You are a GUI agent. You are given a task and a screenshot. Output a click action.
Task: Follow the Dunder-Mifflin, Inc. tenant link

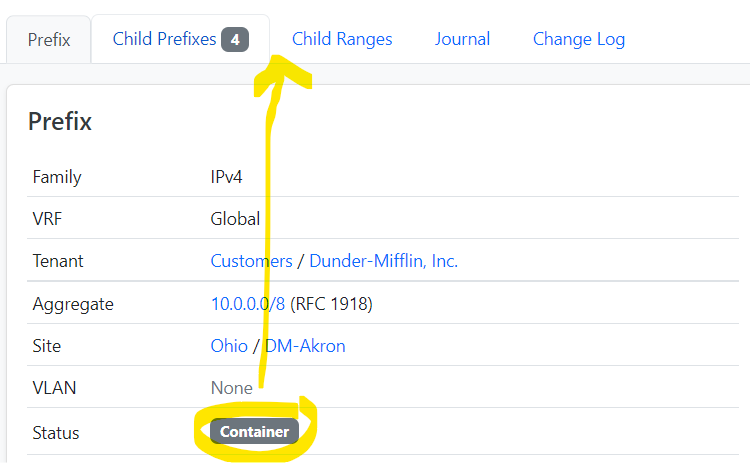click(x=384, y=261)
